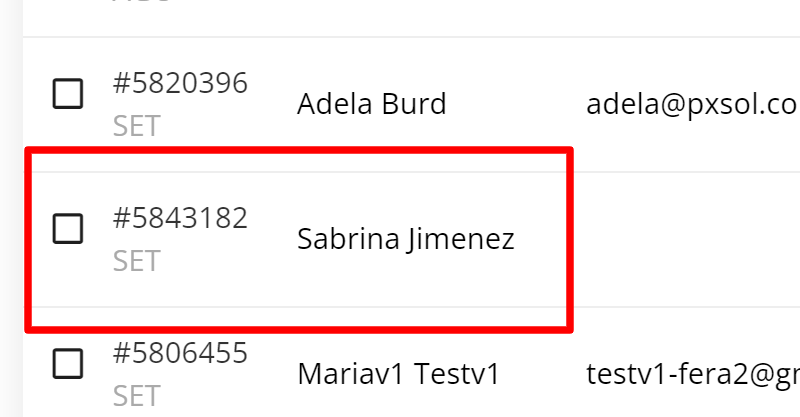Click the SET label under #5820396
Image resolution: width=800 pixels, height=417 pixels.
tap(136, 127)
